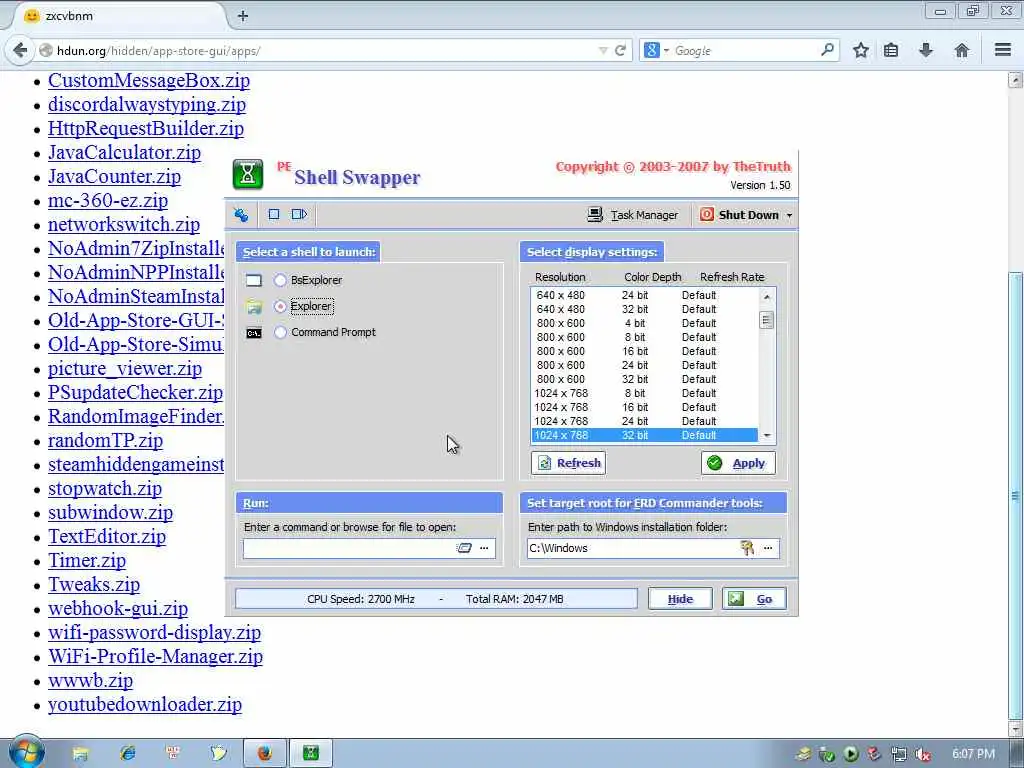Go to the Firefox home page icon
Viewport: 1024px width, 768px height.
pos(961,50)
